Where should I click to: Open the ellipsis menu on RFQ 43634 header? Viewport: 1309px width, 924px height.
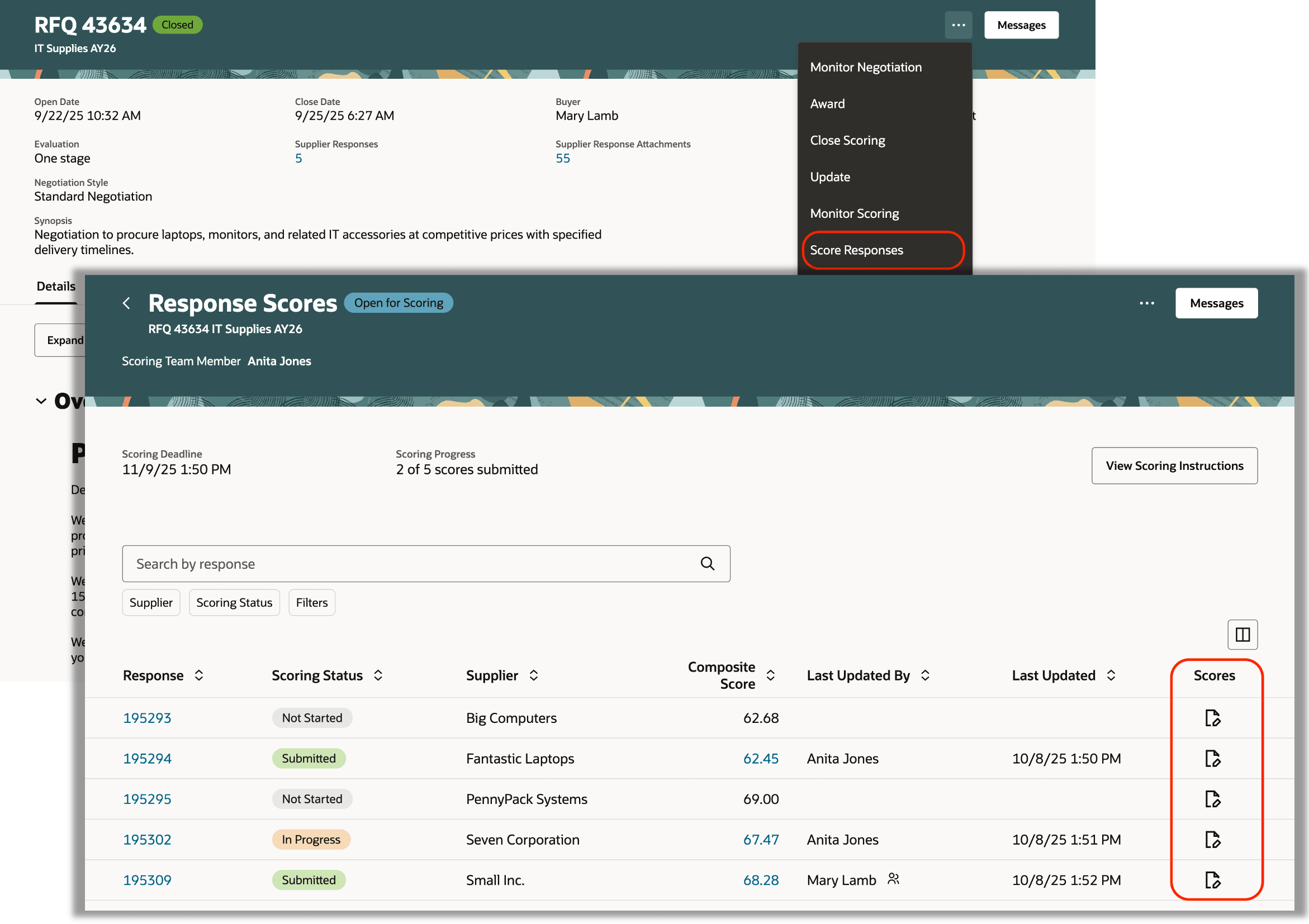(958, 25)
